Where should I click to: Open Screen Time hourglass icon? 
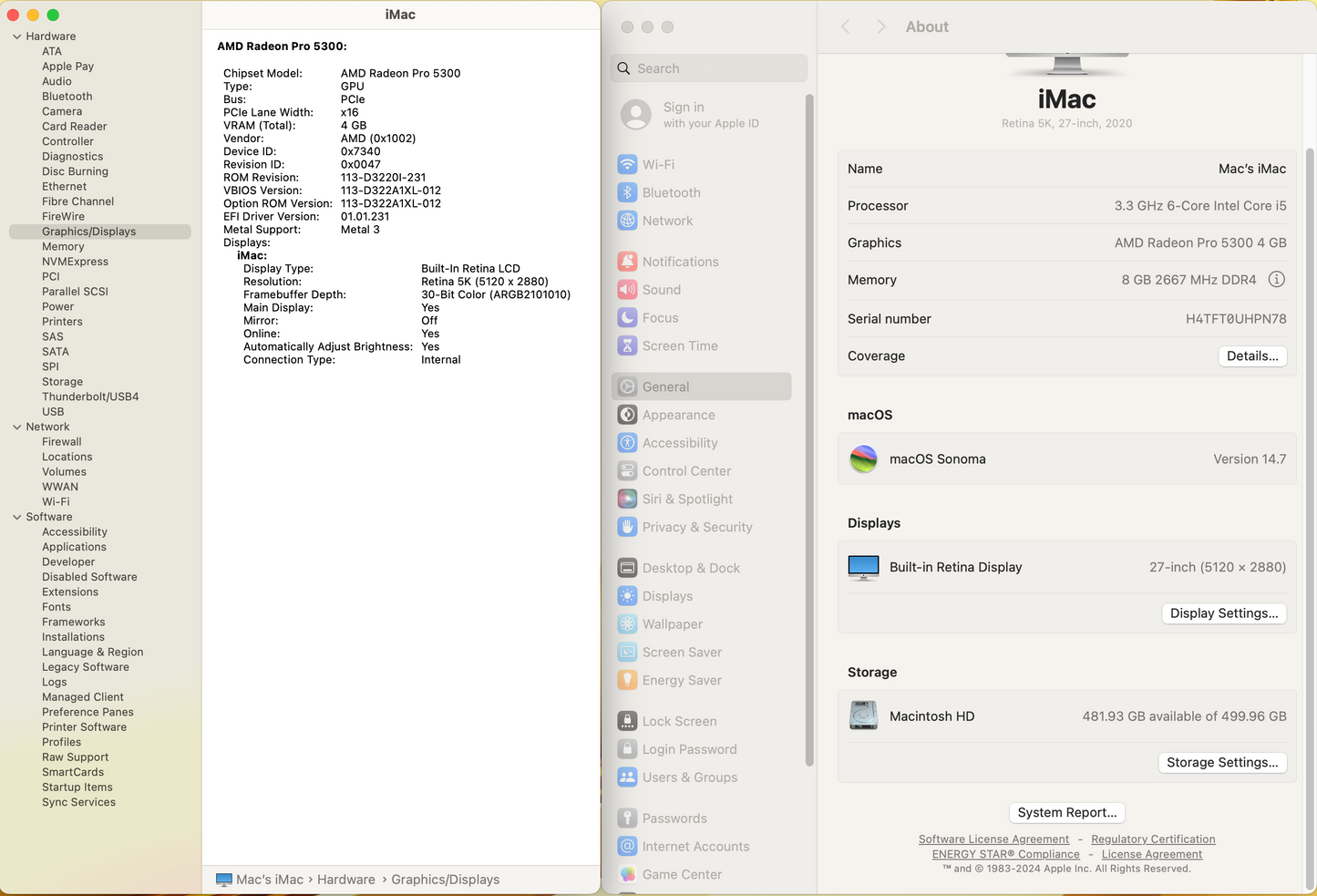click(627, 346)
